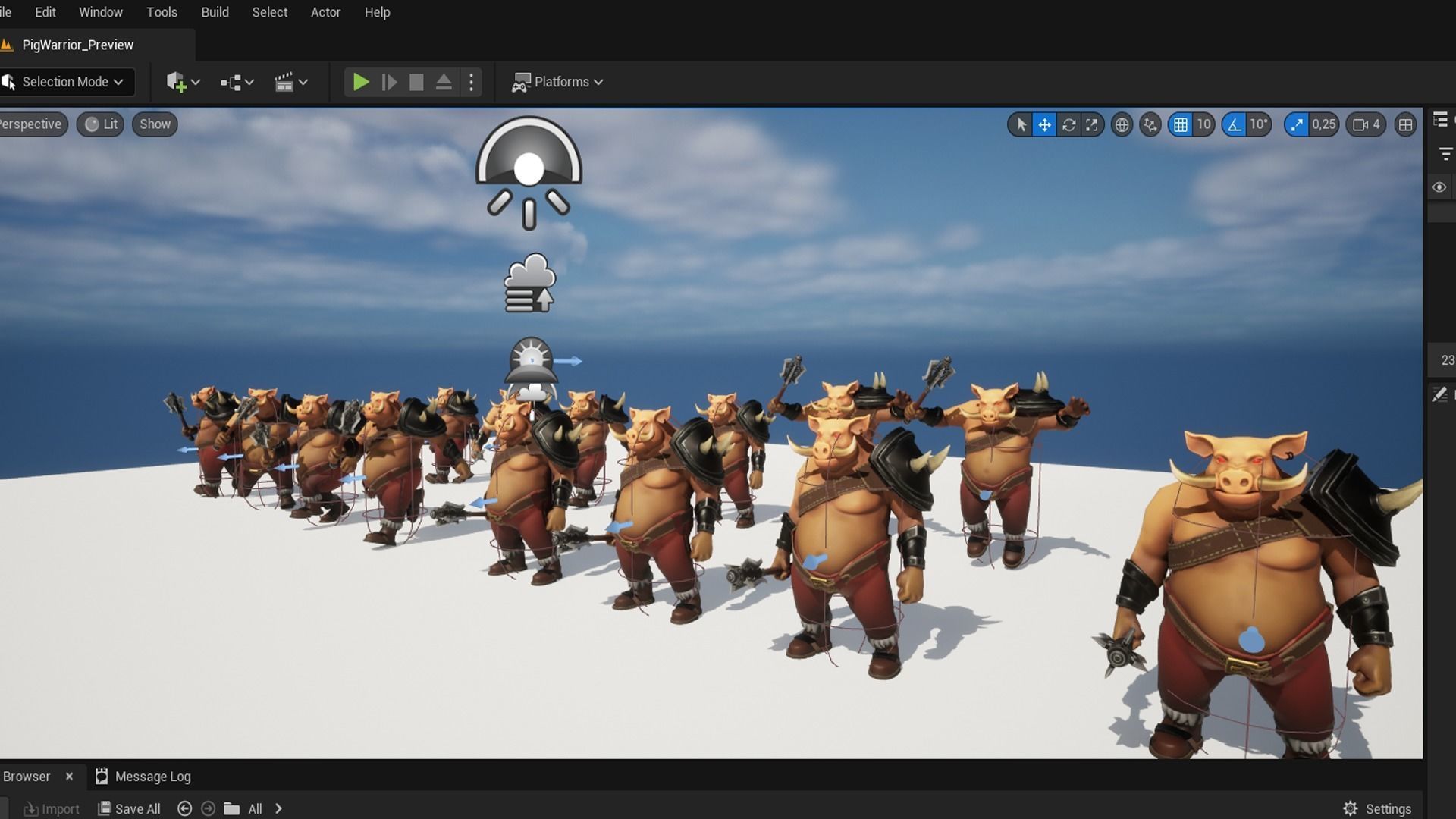
Task: Click the Import button
Action: (52, 809)
